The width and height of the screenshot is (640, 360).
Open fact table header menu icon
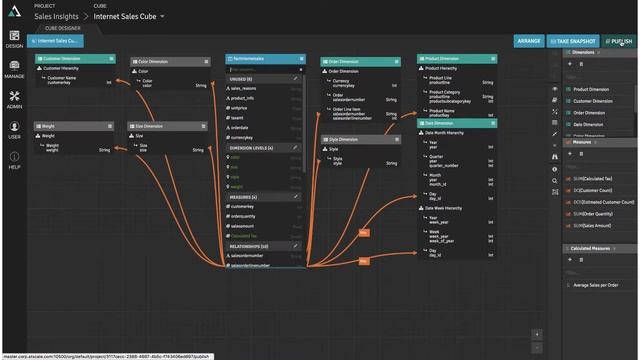click(x=302, y=59)
